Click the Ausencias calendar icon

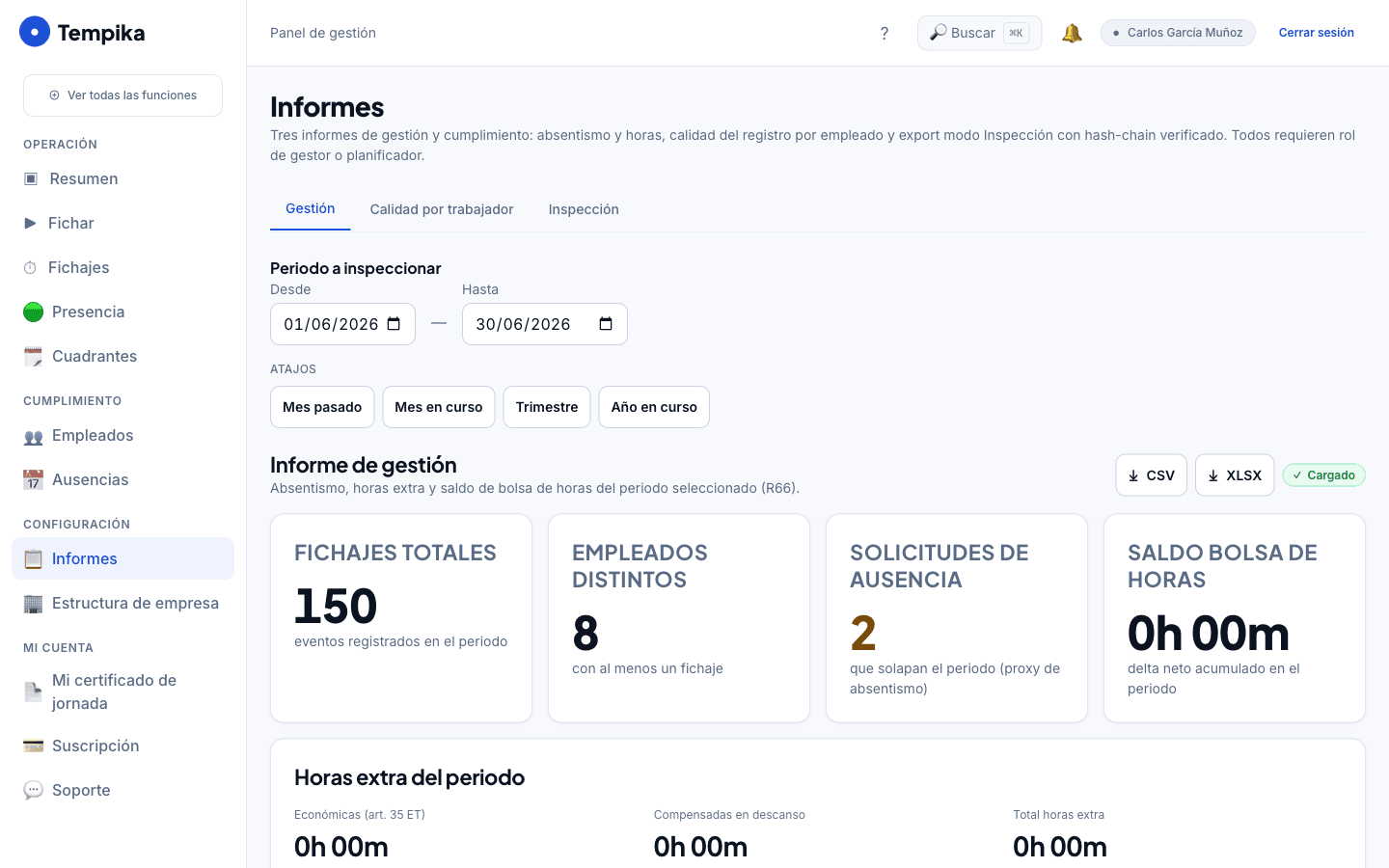pyautogui.click(x=34, y=479)
